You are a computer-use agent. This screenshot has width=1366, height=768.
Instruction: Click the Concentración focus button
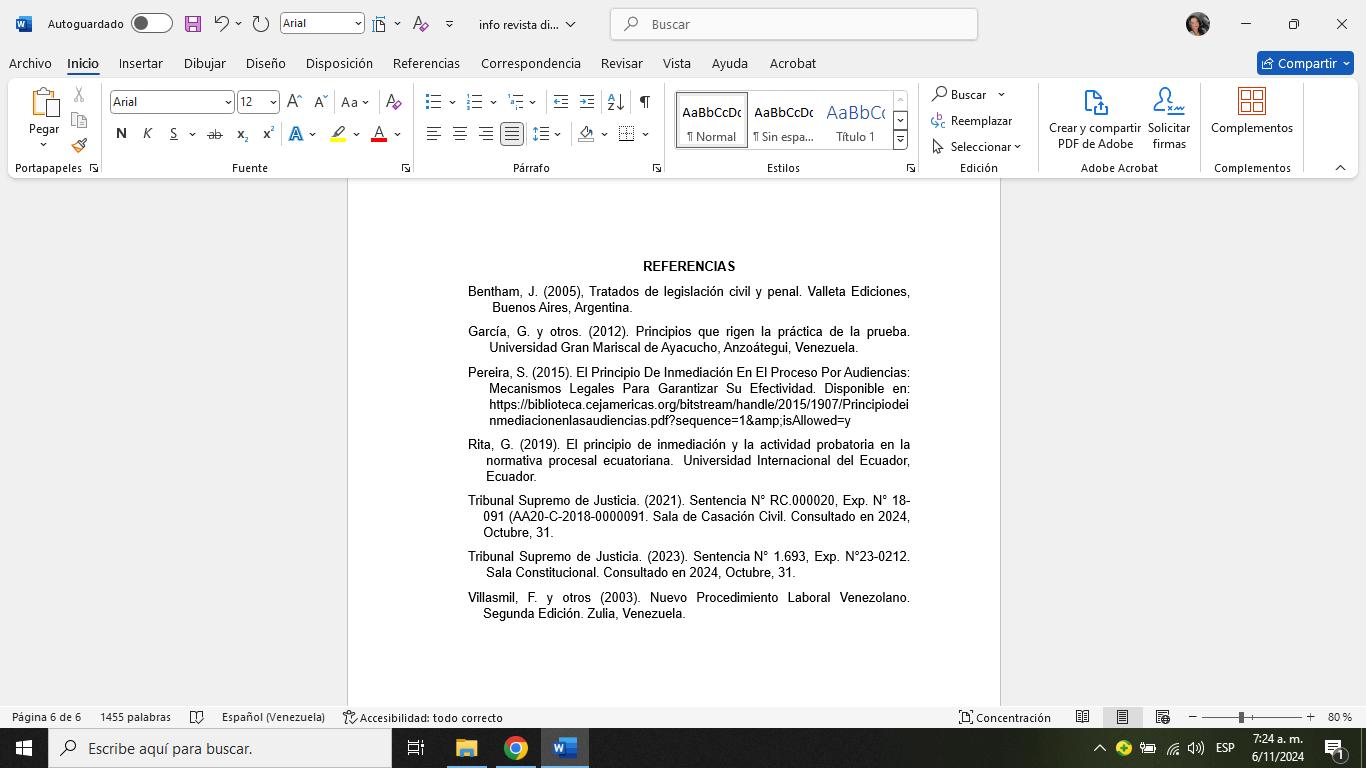pyautogui.click(x=1005, y=717)
